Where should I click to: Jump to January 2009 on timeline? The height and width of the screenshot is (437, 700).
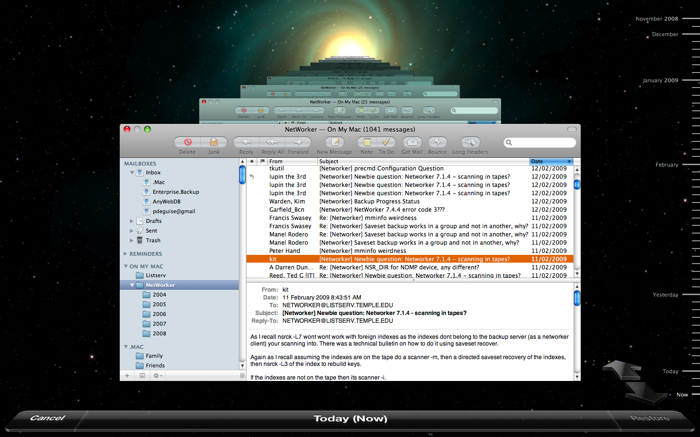click(x=660, y=80)
